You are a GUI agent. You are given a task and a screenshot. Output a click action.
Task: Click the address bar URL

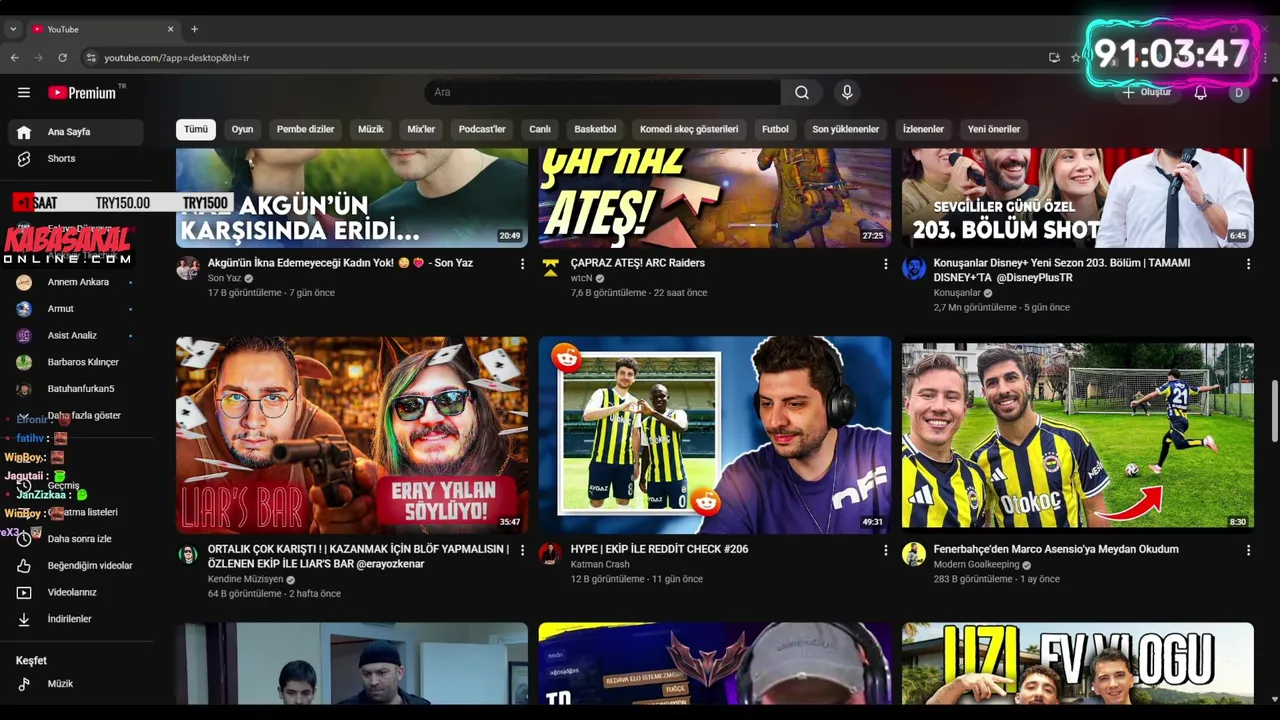[177, 58]
